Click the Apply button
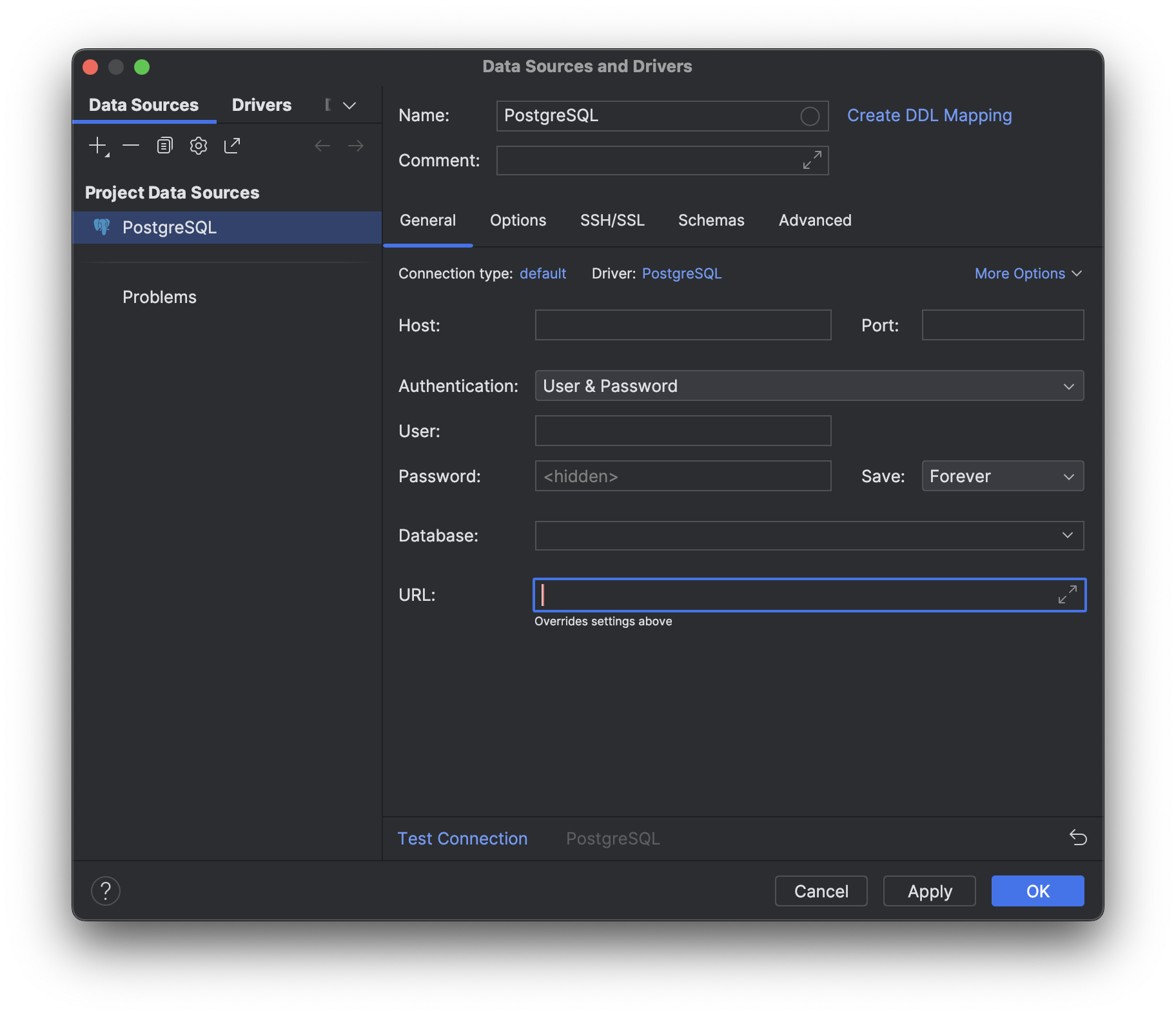Screen dimensions: 1176x1016 click(x=929, y=891)
